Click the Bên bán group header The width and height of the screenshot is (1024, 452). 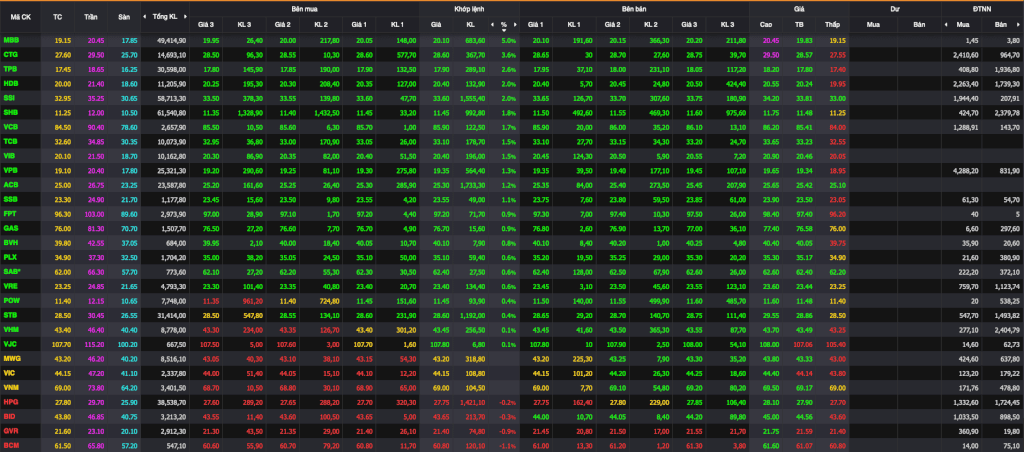pos(634,9)
